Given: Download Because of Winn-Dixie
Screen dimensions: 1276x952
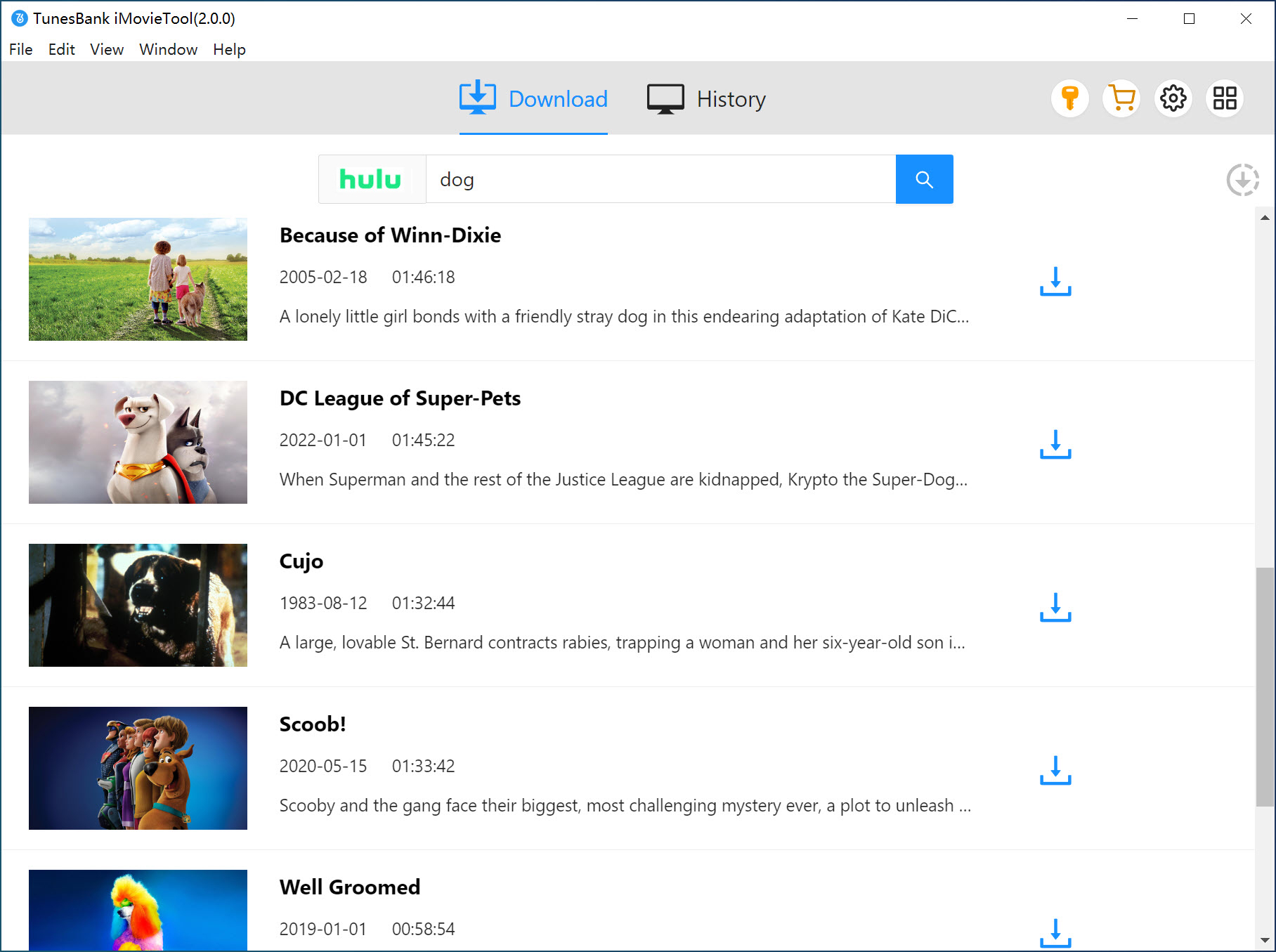Looking at the screenshot, I should (1055, 281).
